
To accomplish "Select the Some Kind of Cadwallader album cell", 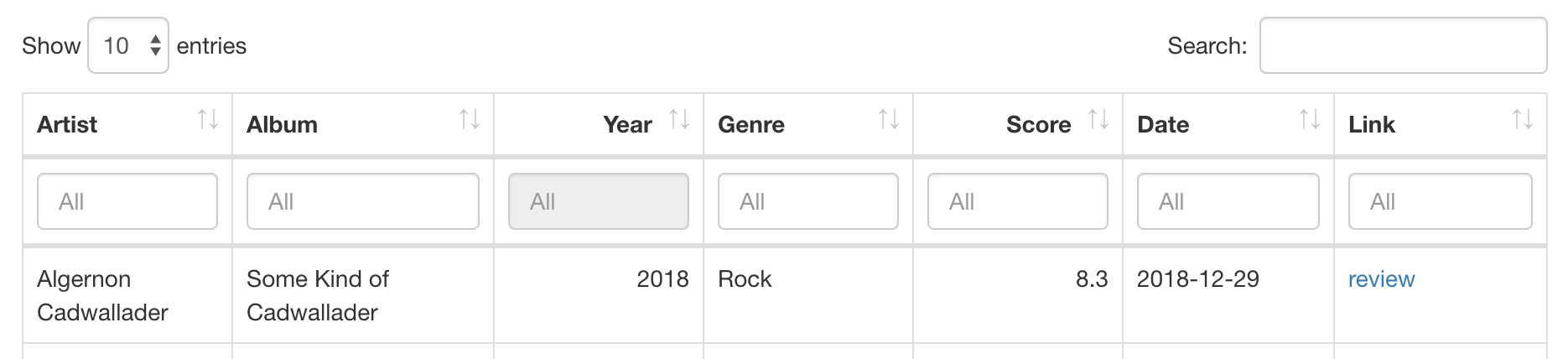I will pyautogui.click(x=318, y=295).
